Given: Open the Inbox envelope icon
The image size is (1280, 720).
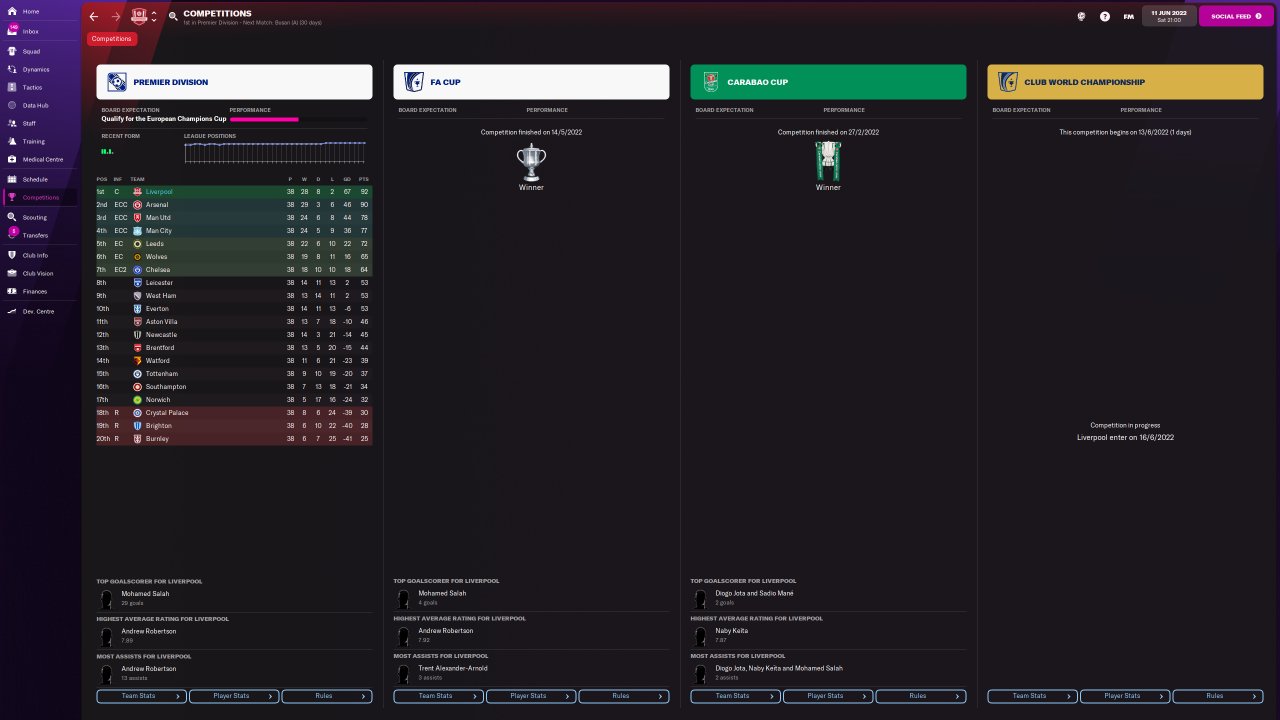Looking at the screenshot, I should pos(12,31).
